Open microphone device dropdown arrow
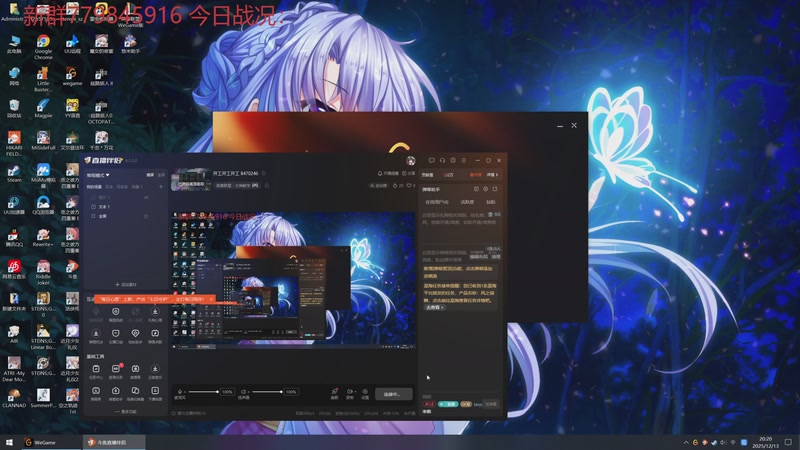800x450 pixels. (185, 392)
